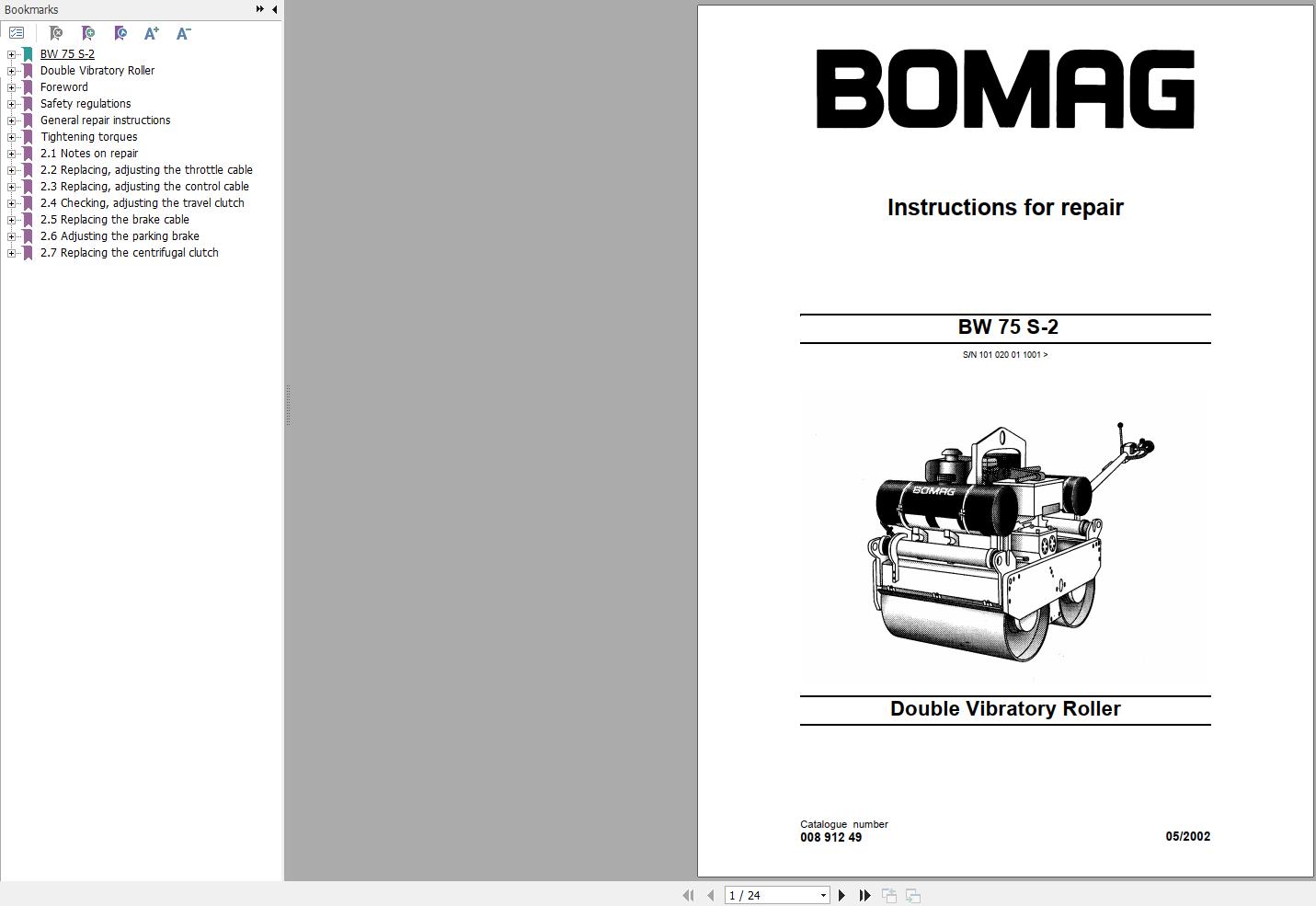Jump to Safety regulations bookmark
This screenshot has height=906, width=1316.
[86, 104]
